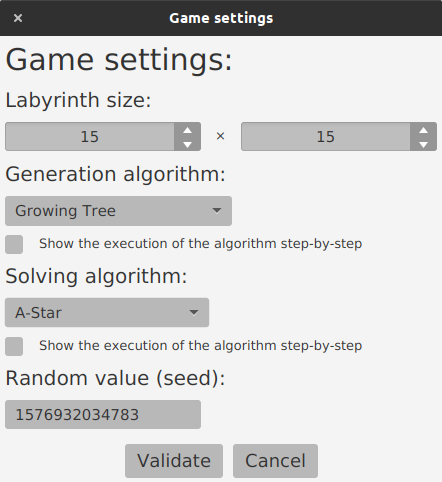
Task: Open the Growing Tree generation algorithm dropdown
Action: [118, 211]
